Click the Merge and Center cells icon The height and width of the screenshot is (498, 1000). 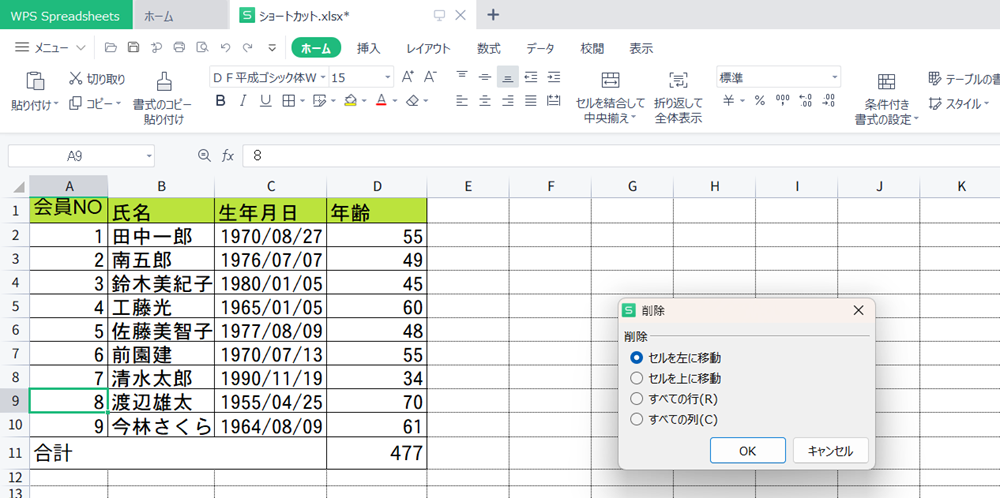(x=610, y=80)
